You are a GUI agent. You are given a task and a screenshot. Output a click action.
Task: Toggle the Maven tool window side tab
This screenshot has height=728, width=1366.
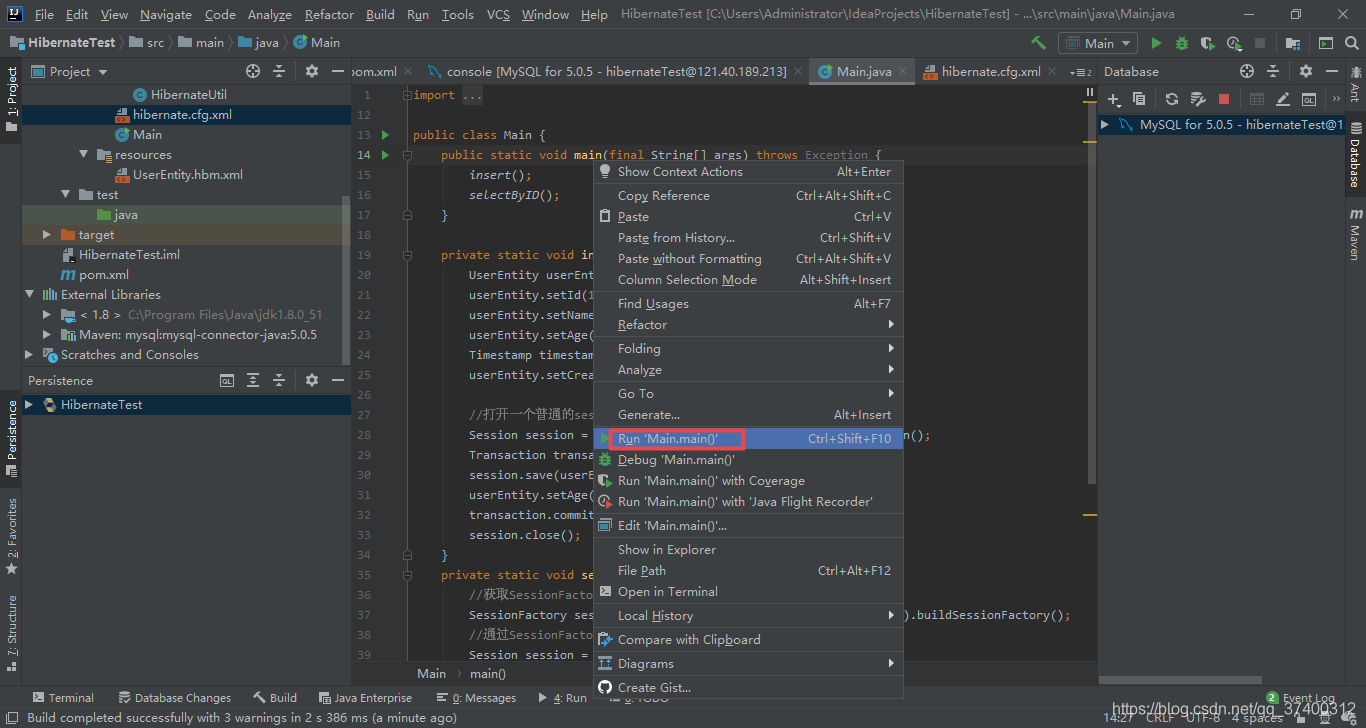1355,233
